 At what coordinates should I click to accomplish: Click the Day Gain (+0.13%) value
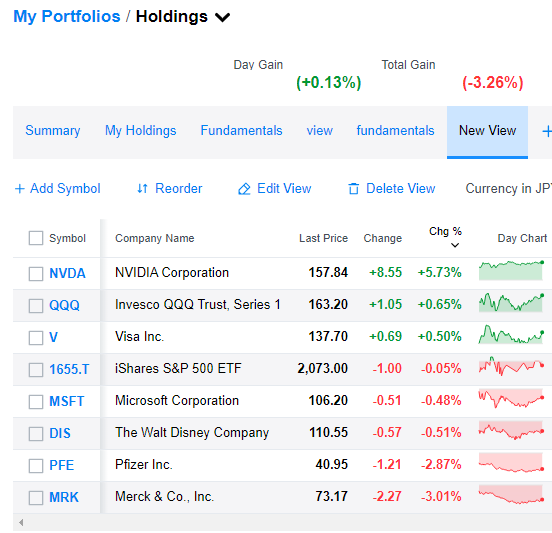point(329,83)
